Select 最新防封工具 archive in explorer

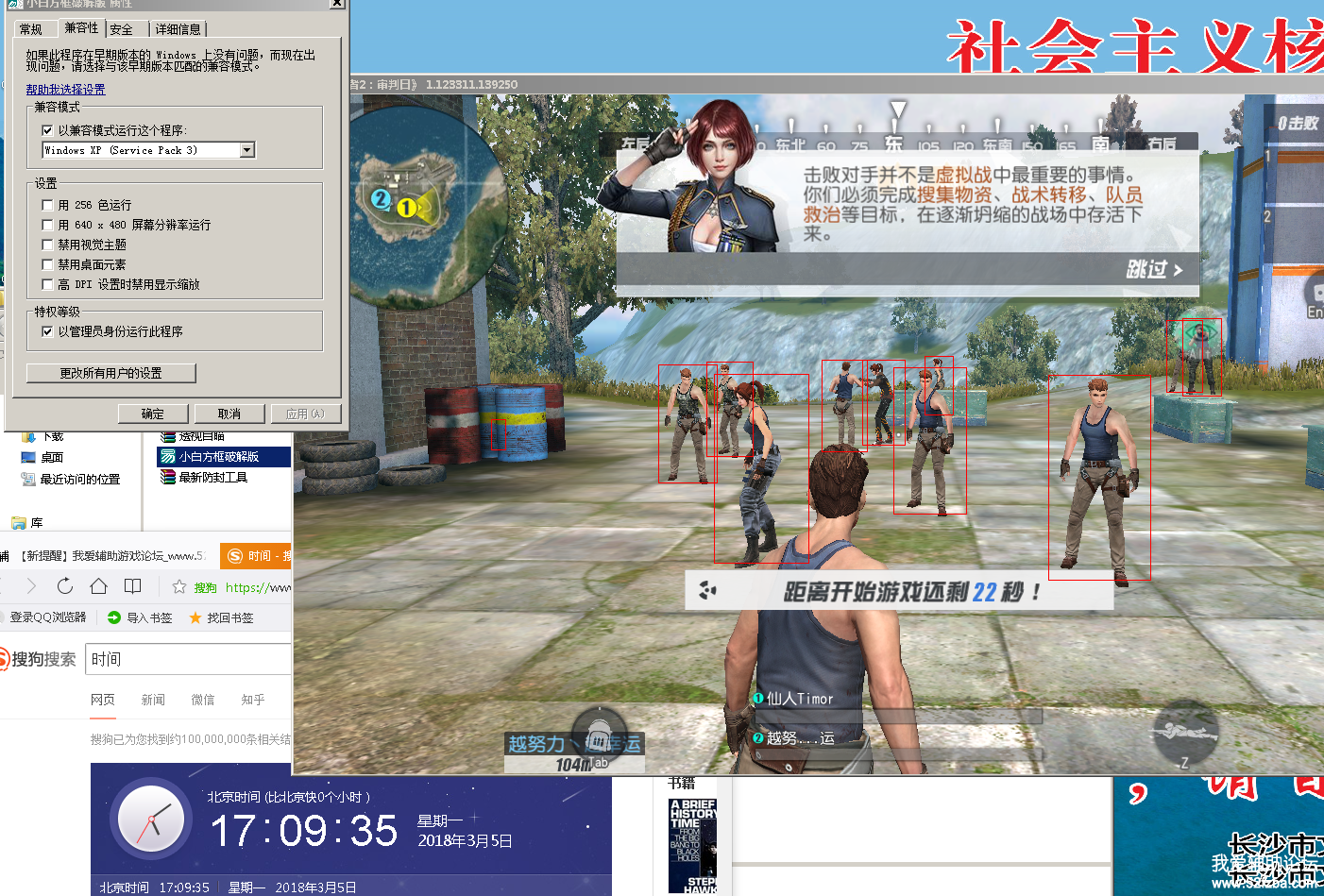pos(213,478)
